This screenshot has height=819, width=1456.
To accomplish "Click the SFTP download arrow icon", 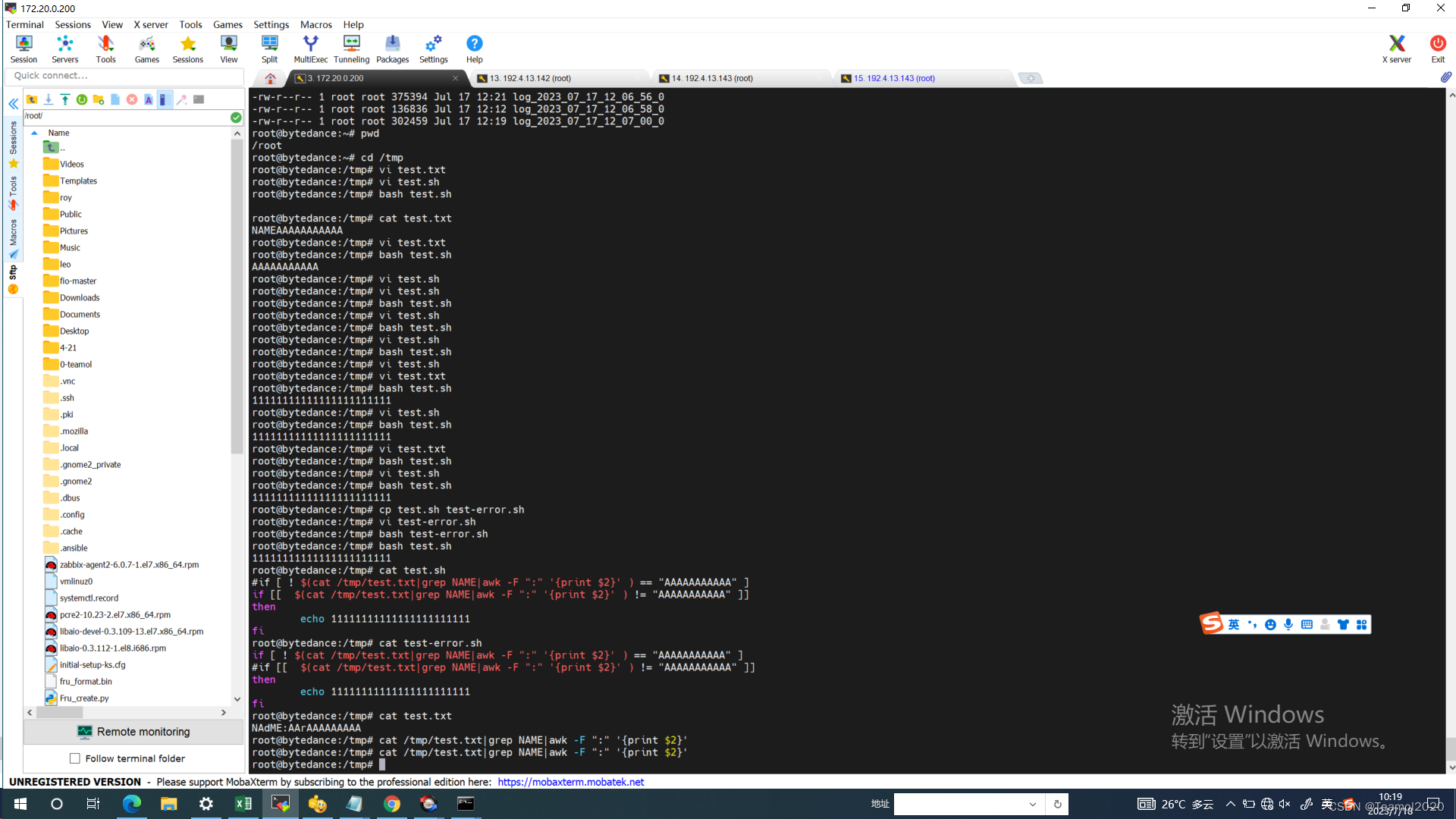I will 49,99.
